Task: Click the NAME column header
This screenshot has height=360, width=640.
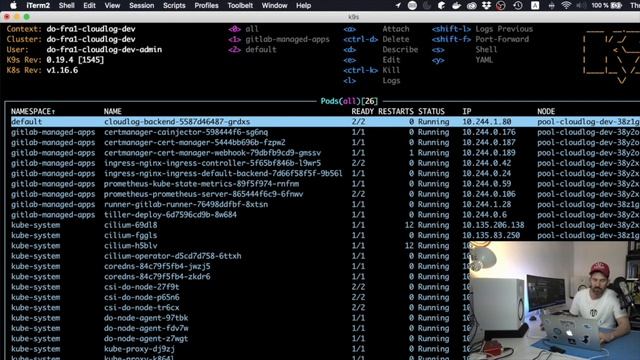Action: click(113, 111)
